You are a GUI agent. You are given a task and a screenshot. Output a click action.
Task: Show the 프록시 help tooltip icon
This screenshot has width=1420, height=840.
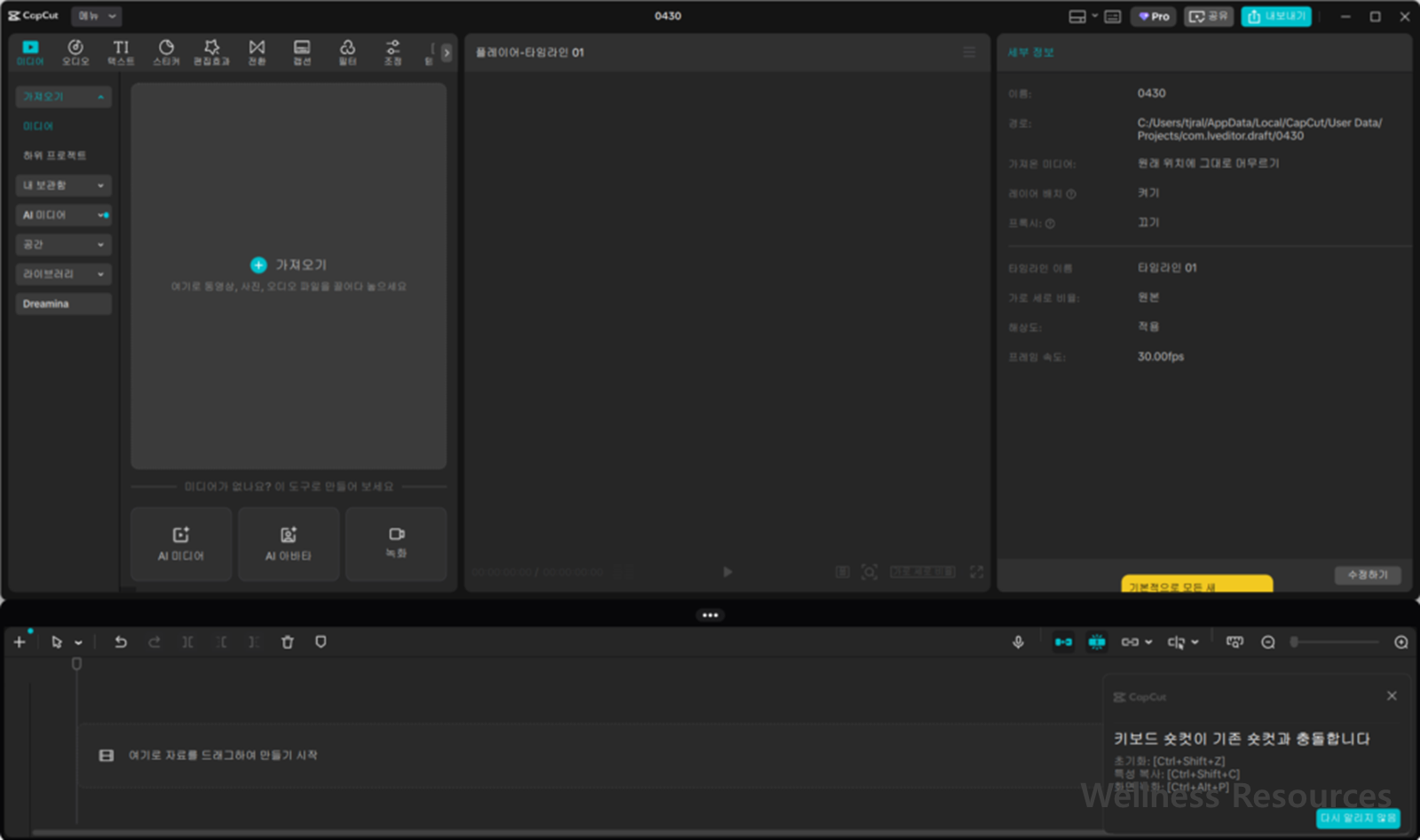point(1051,224)
